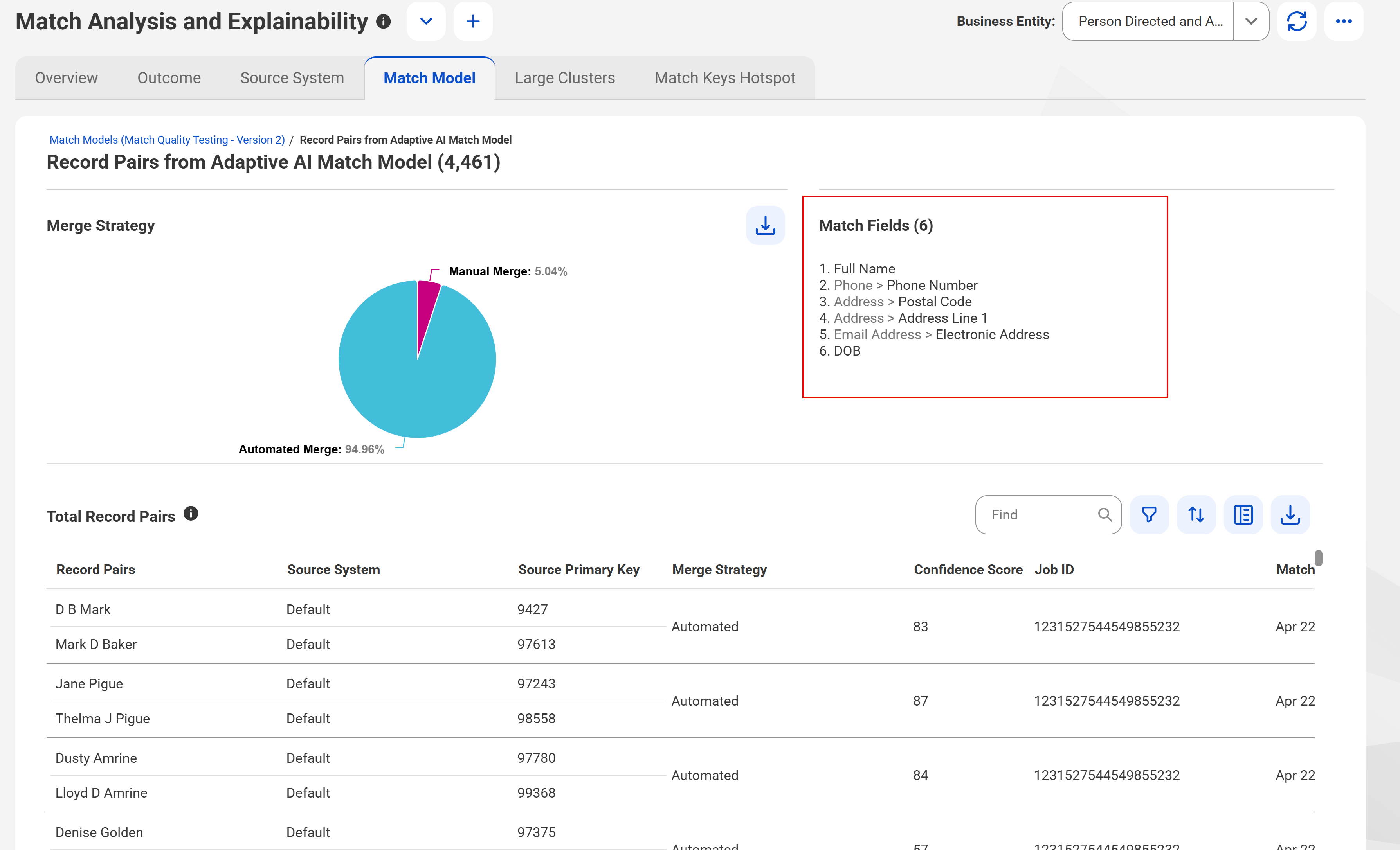Select the Thelma J Pigue record row
This screenshot has width=1400, height=850.
click(x=358, y=719)
